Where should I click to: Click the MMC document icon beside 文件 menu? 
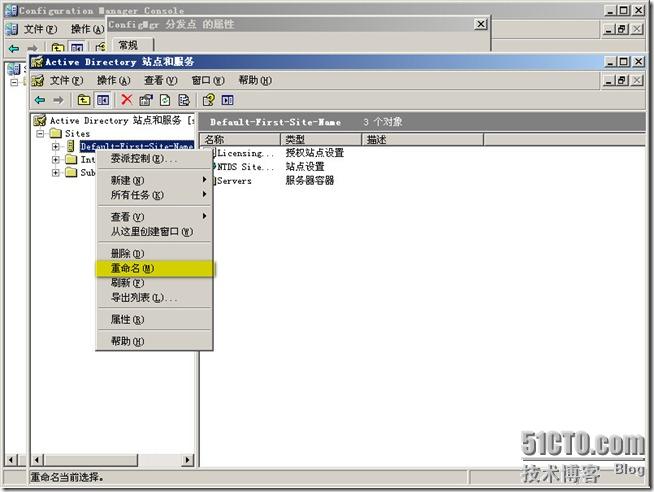(38, 80)
